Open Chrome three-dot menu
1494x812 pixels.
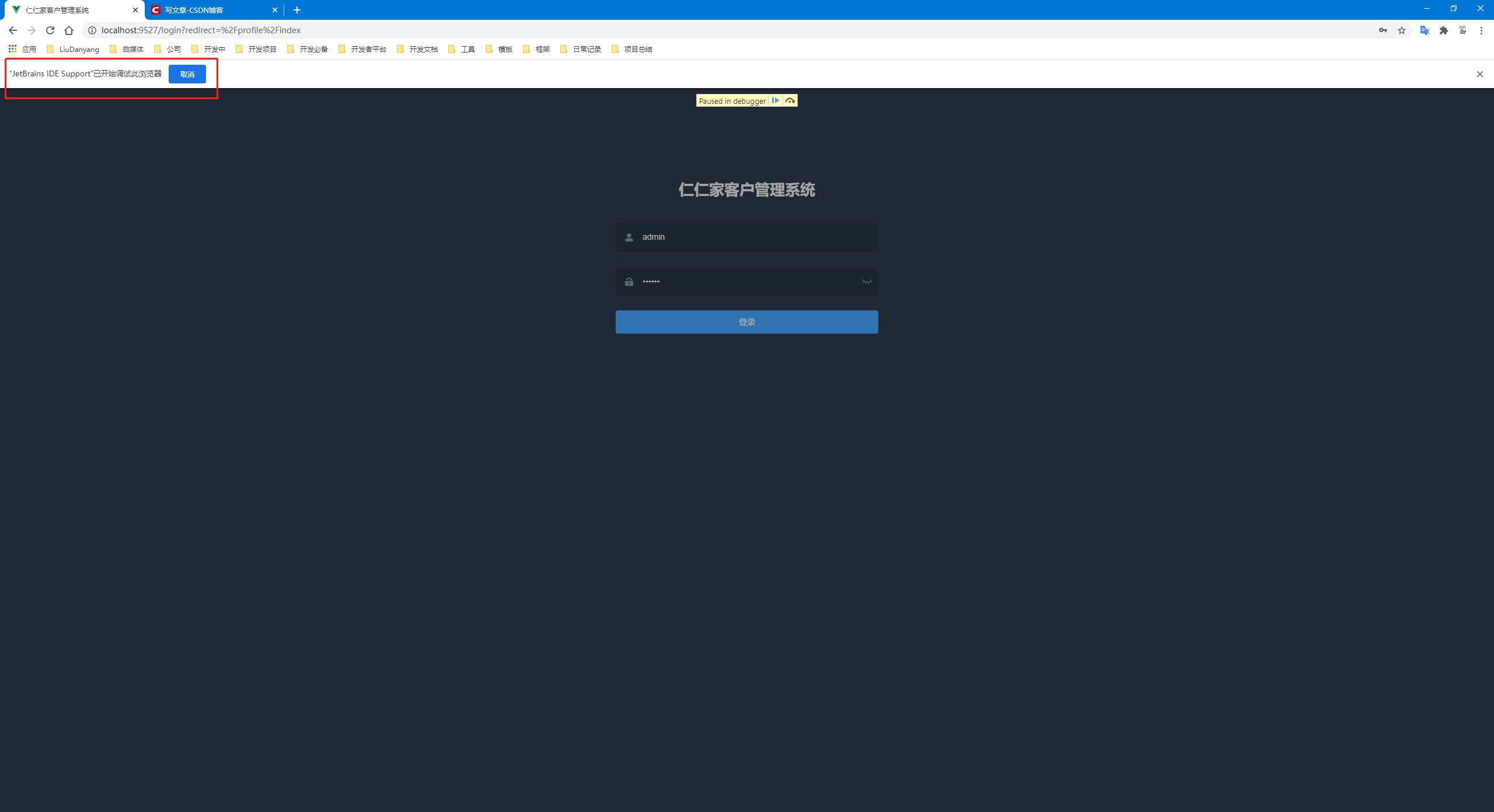click(1481, 30)
